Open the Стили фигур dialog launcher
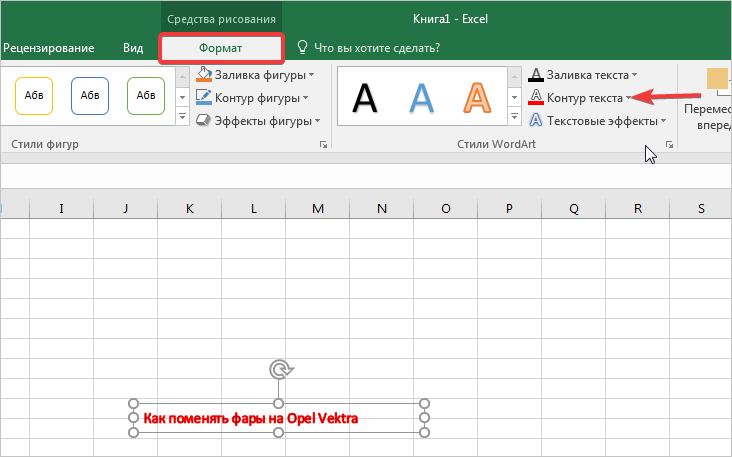This screenshot has width=732, height=457. tap(324, 145)
